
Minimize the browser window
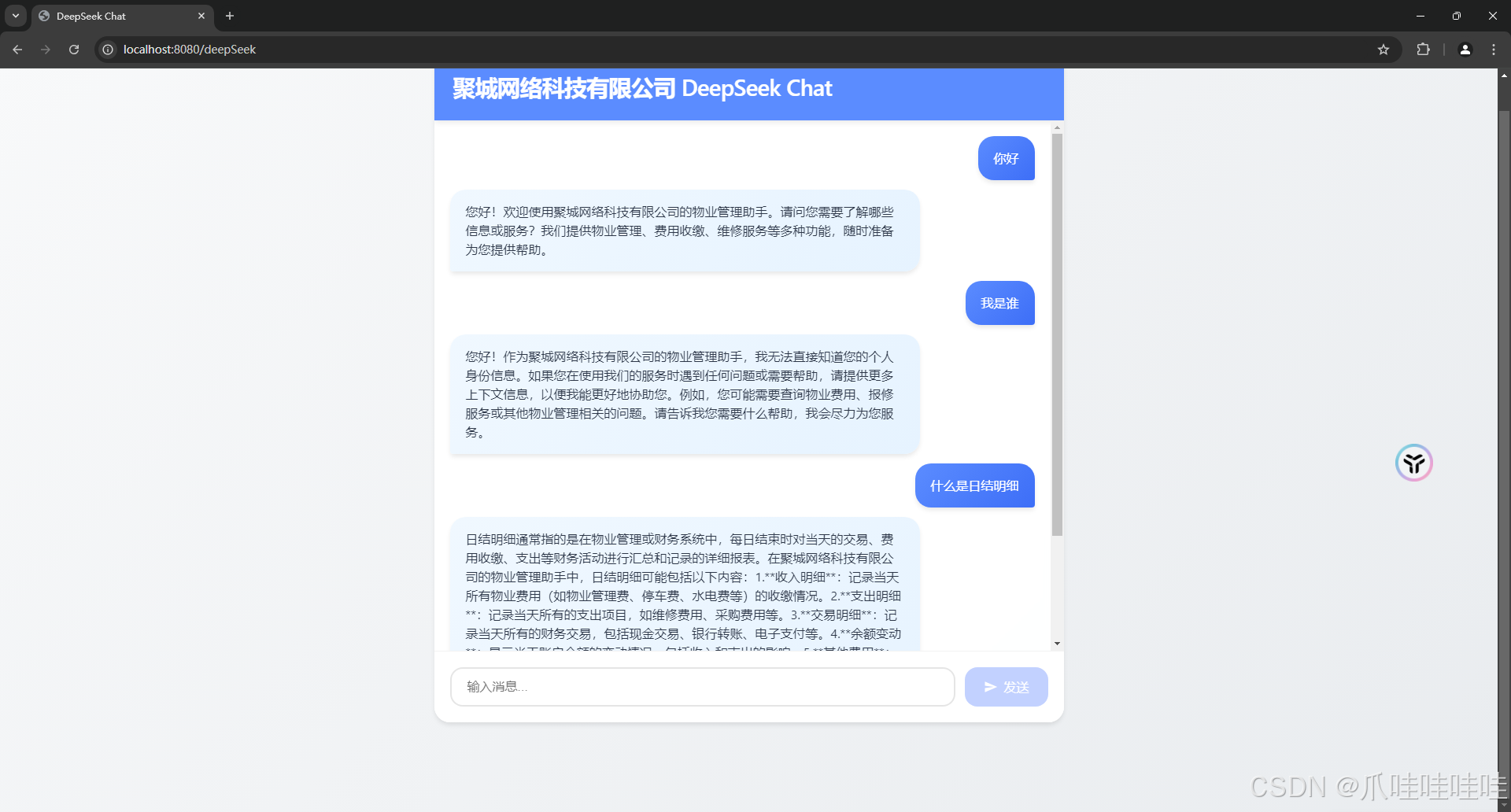click(1420, 16)
